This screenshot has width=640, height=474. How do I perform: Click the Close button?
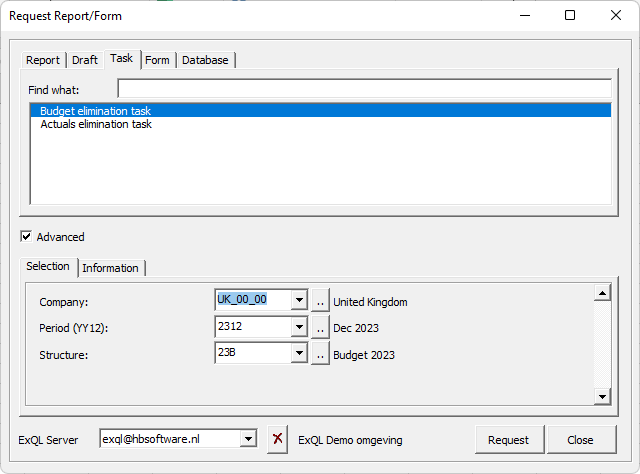point(580,440)
